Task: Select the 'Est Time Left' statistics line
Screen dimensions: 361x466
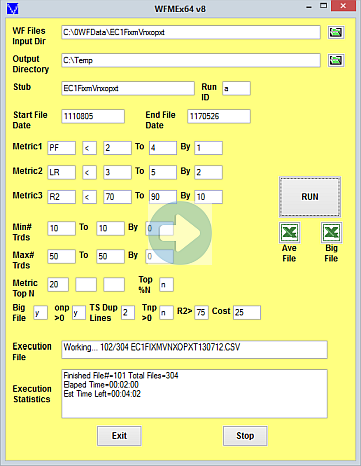Action: [102, 394]
